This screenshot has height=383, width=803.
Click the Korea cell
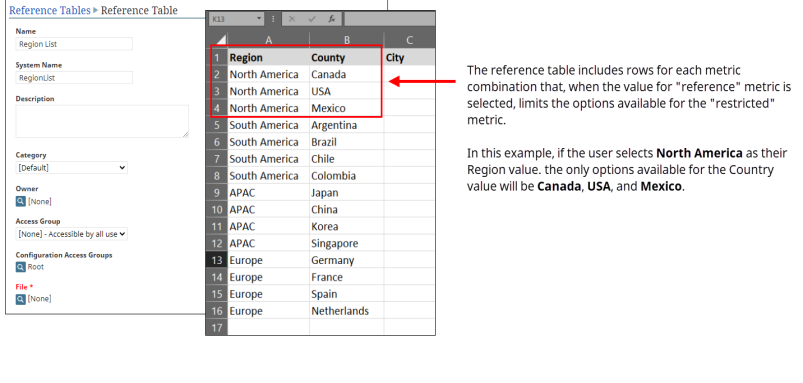tap(347, 226)
